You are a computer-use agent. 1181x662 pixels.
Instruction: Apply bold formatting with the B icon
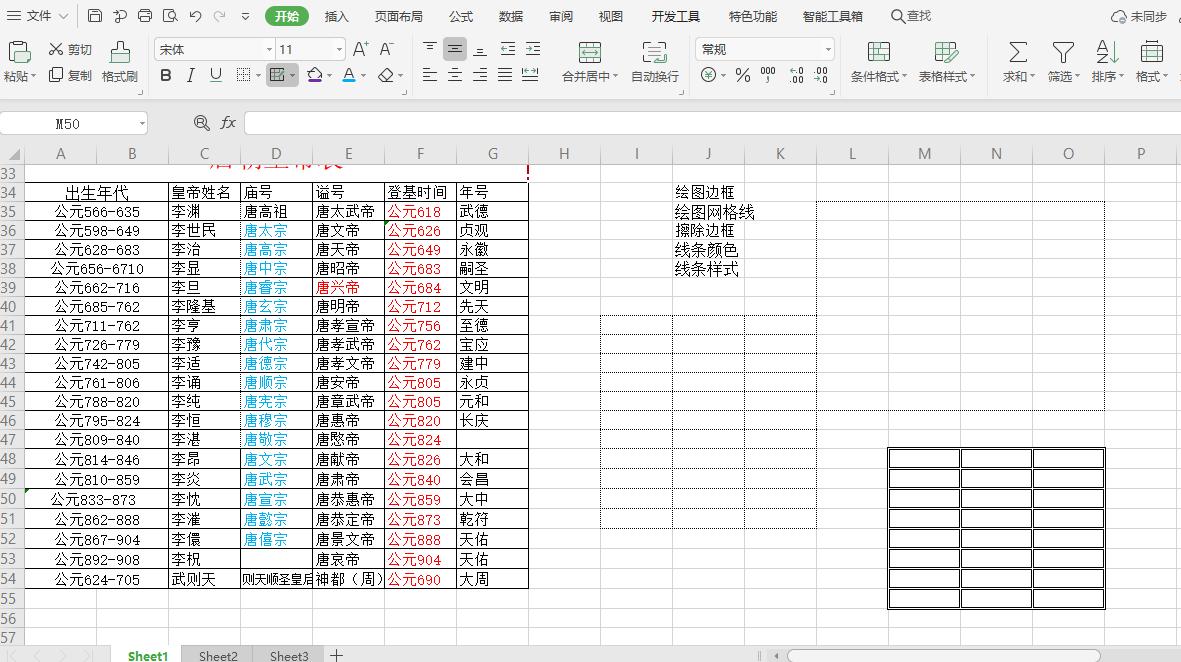(x=165, y=75)
